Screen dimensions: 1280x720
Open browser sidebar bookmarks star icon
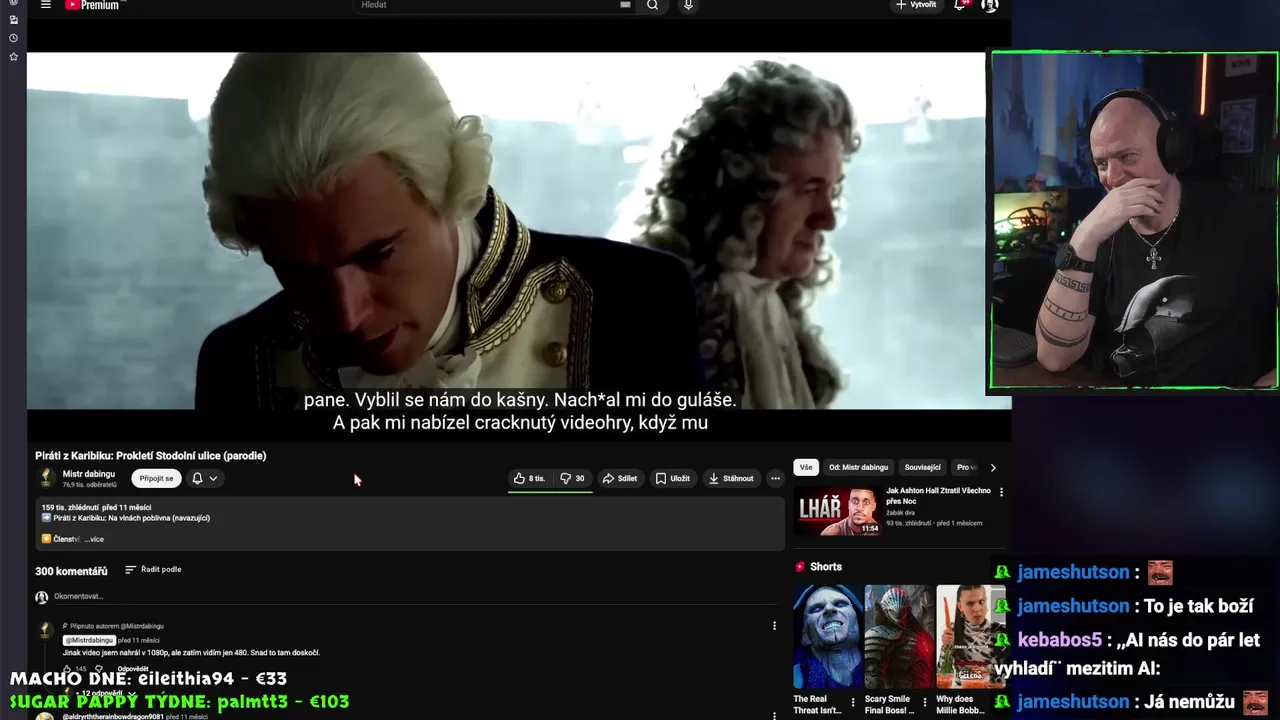(13, 57)
